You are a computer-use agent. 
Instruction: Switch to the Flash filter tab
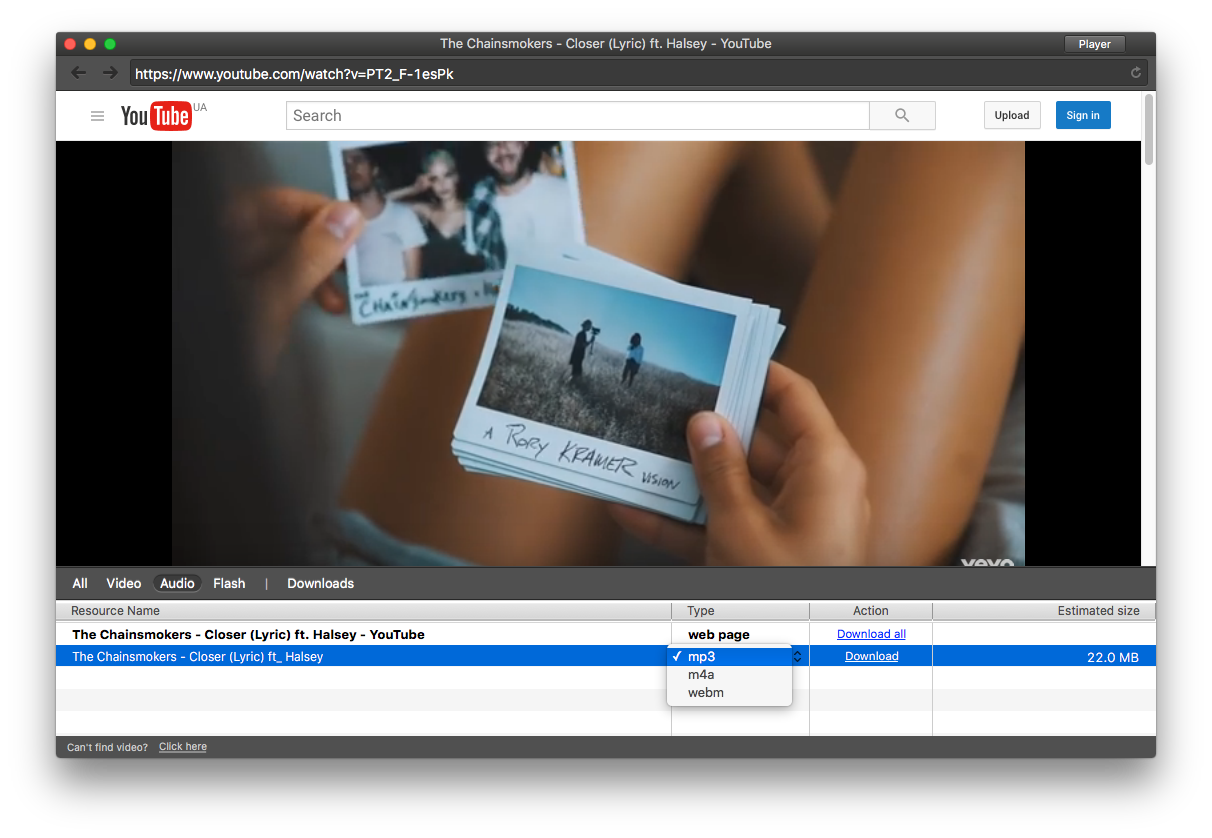pyautogui.click(x=229, y=583)
